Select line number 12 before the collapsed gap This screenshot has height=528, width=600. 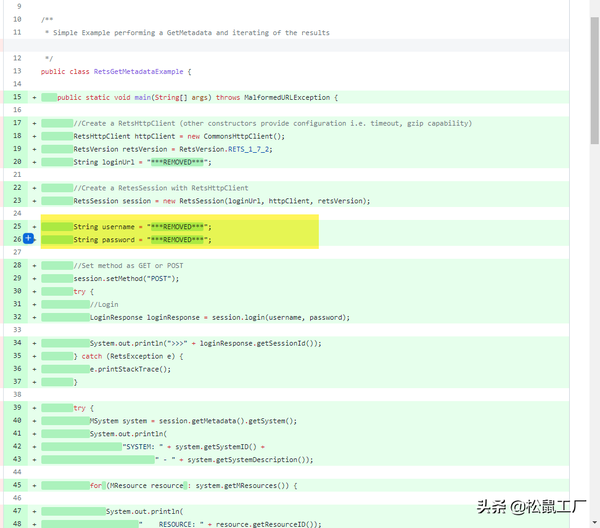coord(17,58)
